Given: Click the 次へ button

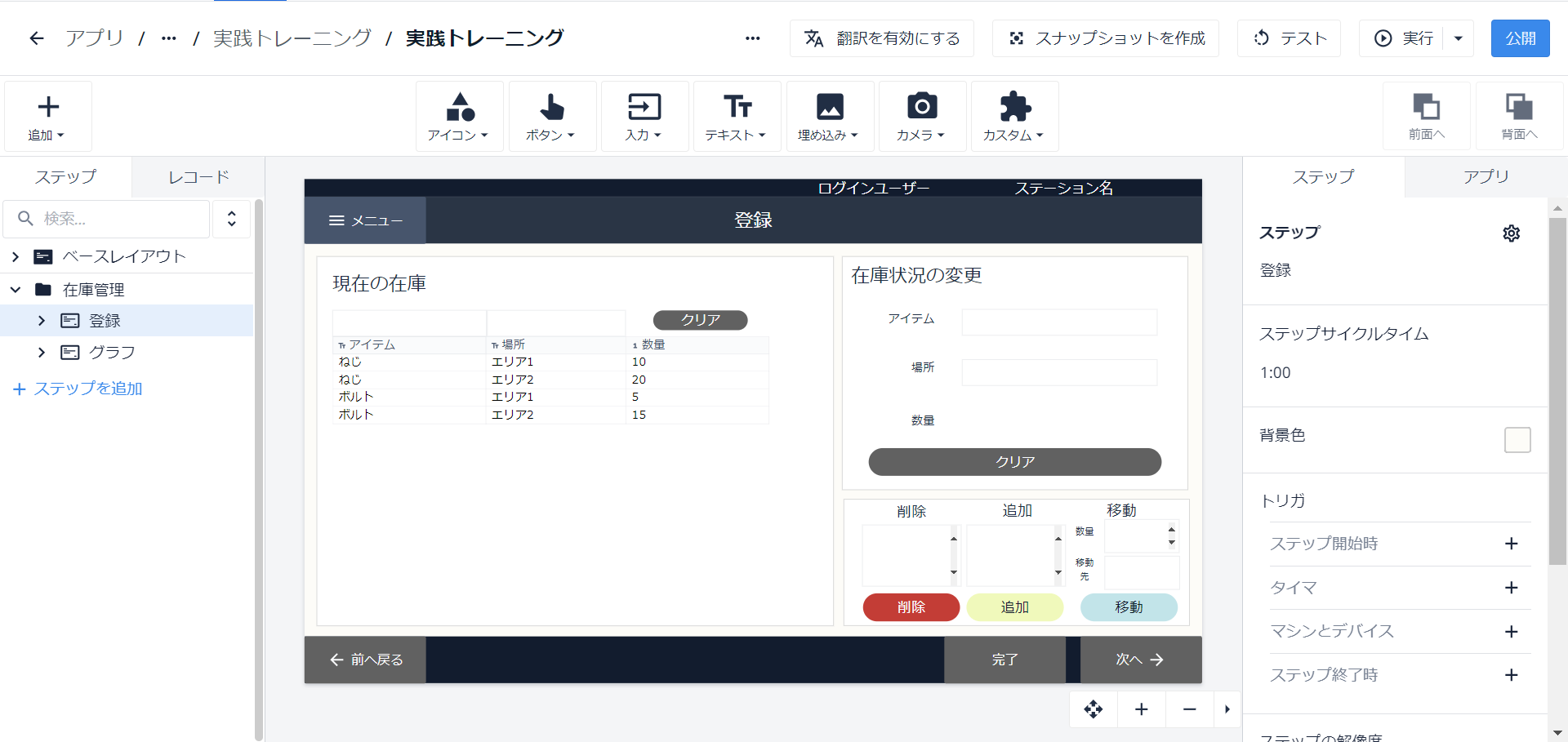Looking at the screenshot, I should (x=1141, y=660).
